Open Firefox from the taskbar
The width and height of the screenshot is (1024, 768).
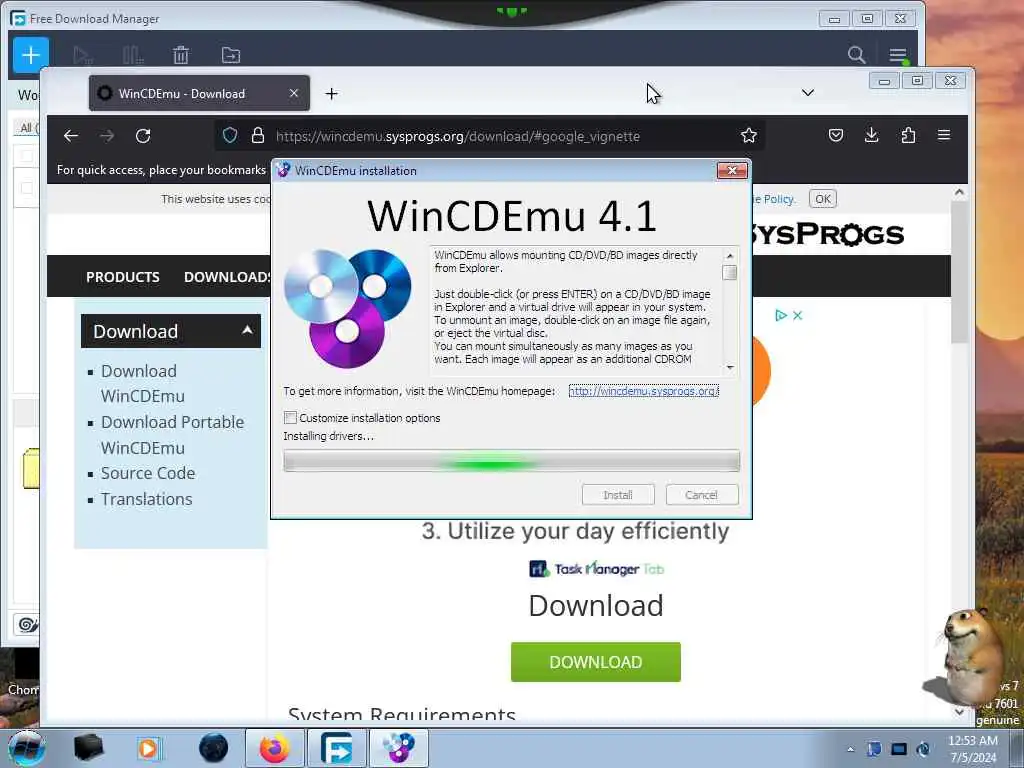coord(274,748)
